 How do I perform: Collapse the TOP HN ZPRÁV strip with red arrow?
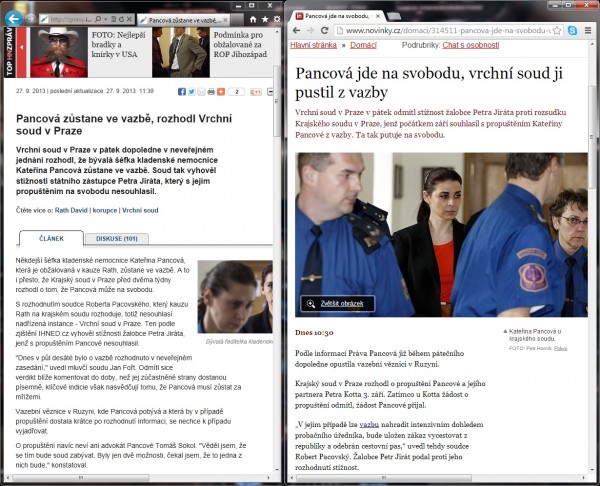tap(21, 47)
